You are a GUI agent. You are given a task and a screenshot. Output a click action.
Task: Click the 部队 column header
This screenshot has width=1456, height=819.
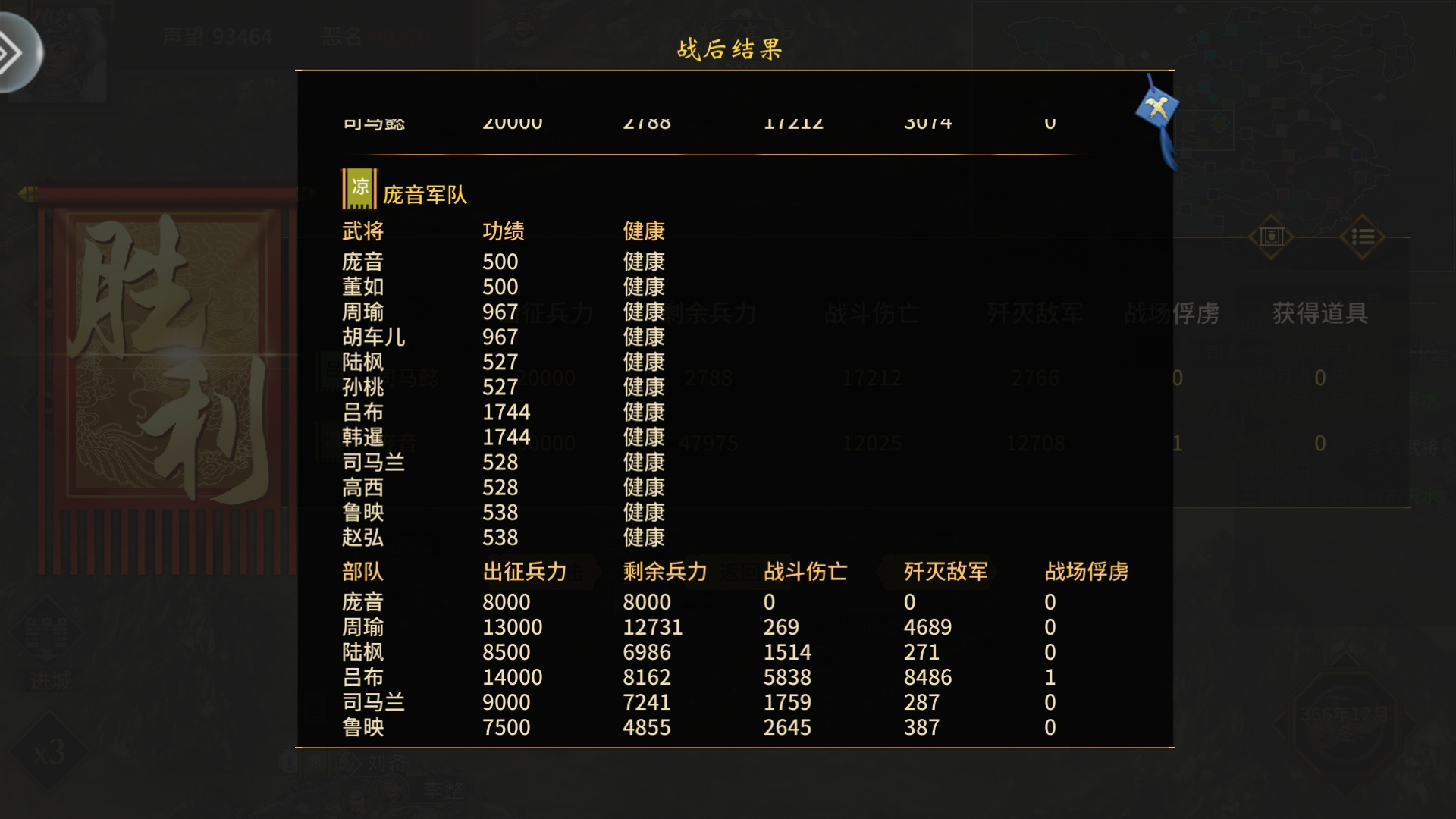363,572
